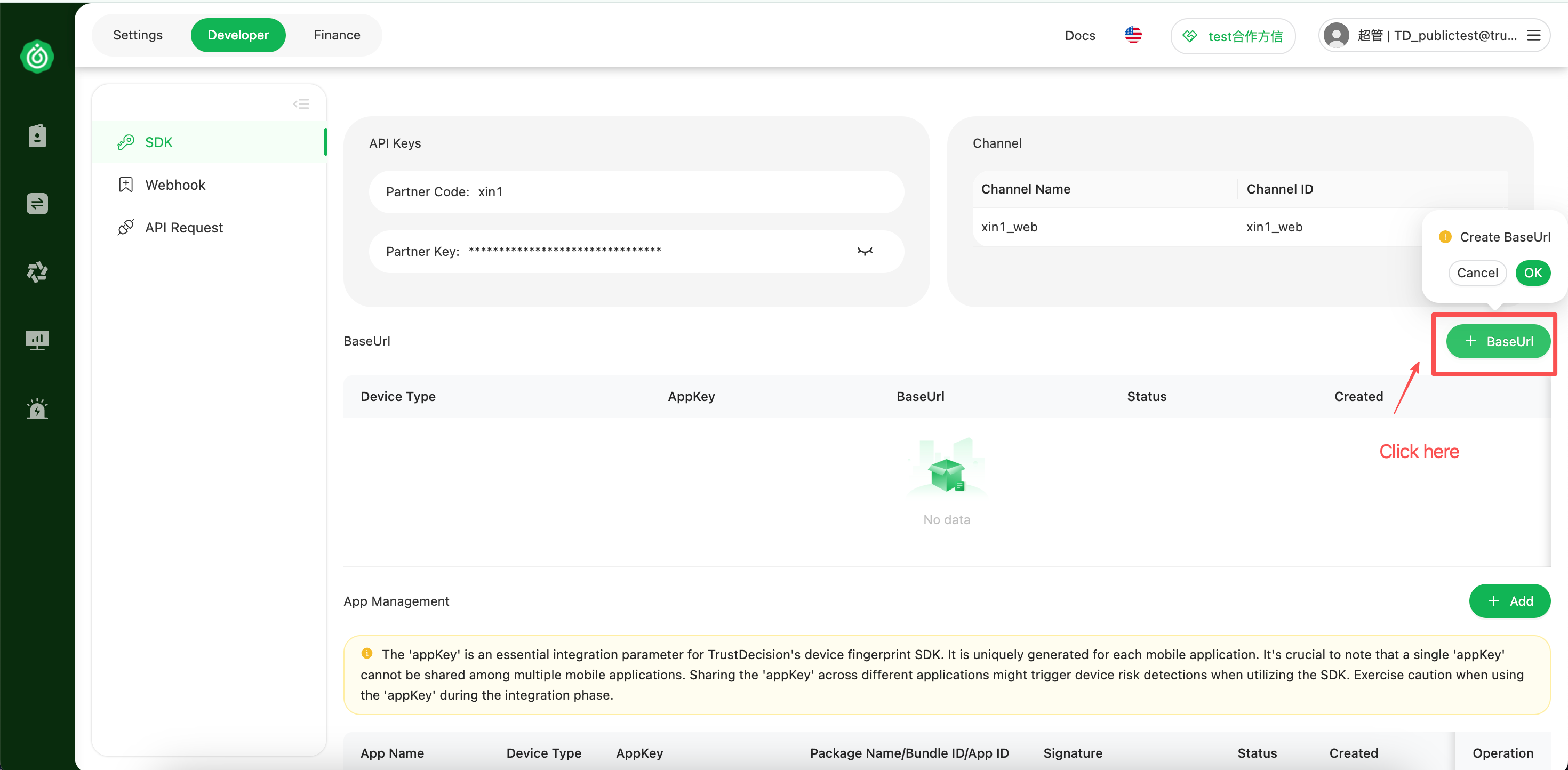
Task: Select API Request in the side menu
Action: tap(210, 227)
